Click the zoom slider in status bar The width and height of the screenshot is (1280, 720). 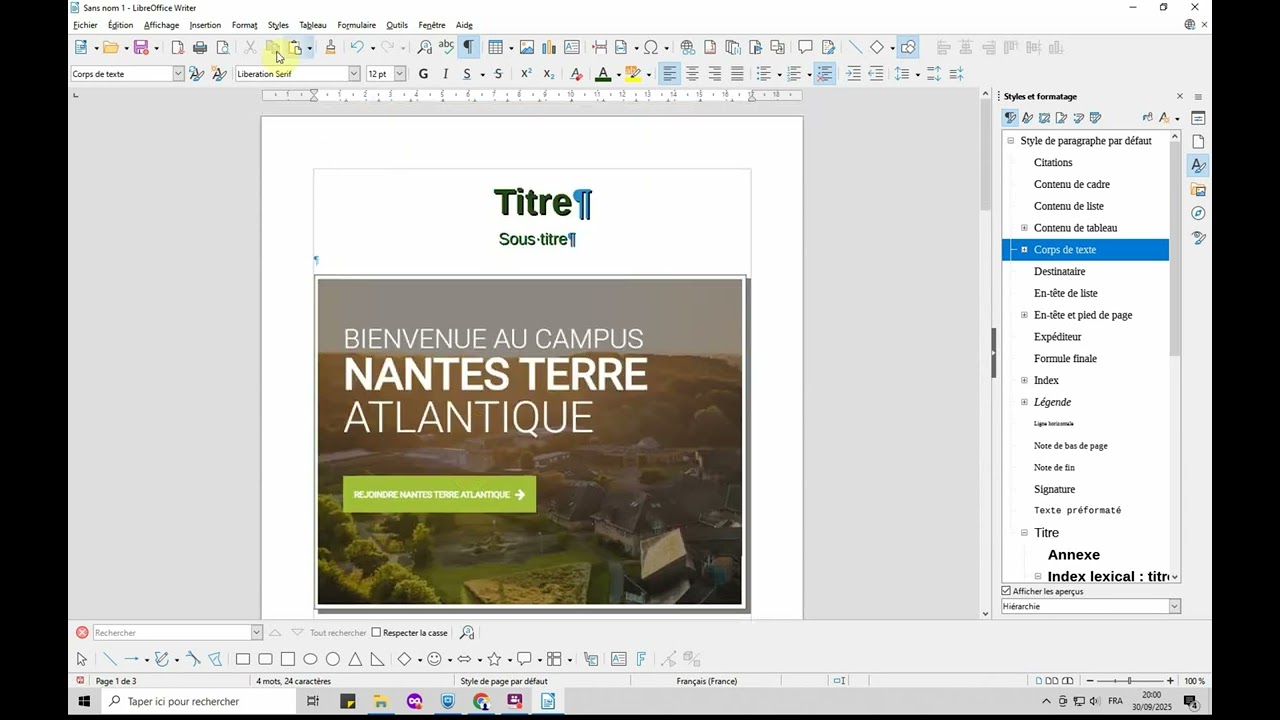click(x=1129, y=681)
